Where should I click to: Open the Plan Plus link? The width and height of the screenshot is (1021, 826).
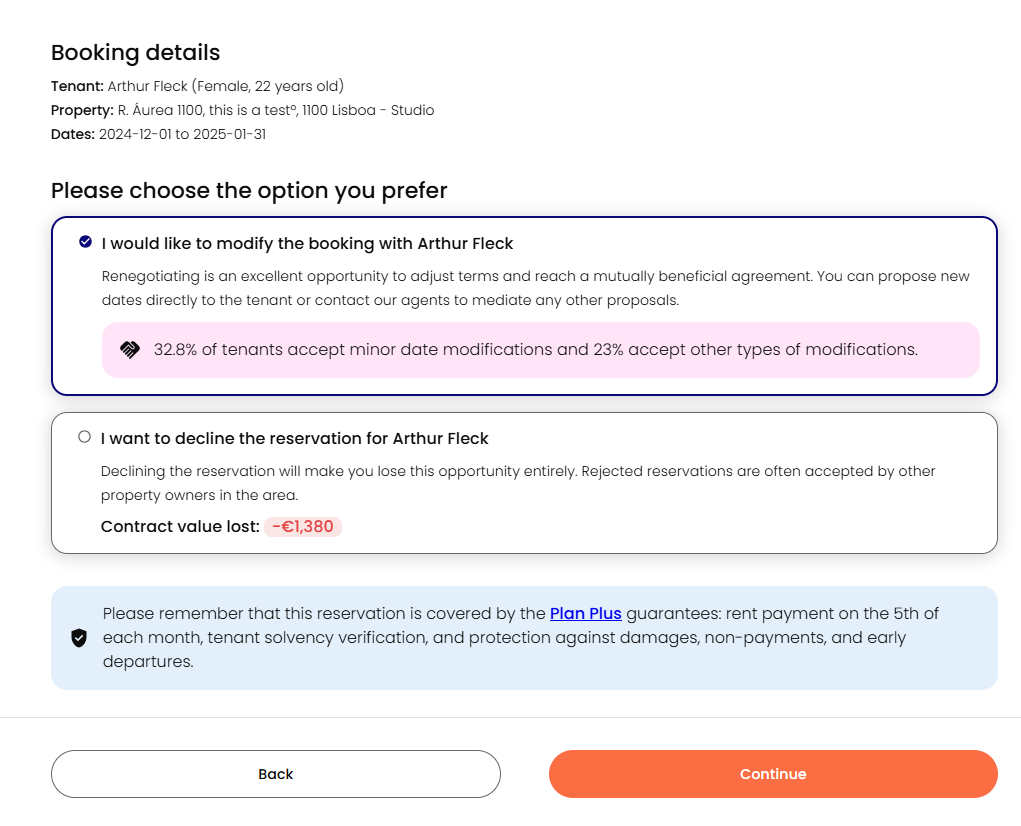click(585, 613)
